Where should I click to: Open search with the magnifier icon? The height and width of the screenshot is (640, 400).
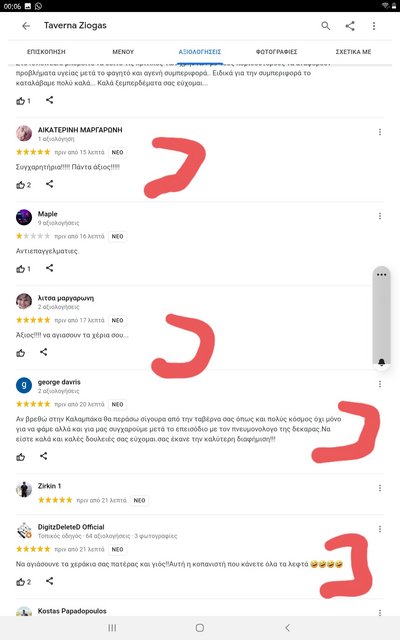click(325, 26)
